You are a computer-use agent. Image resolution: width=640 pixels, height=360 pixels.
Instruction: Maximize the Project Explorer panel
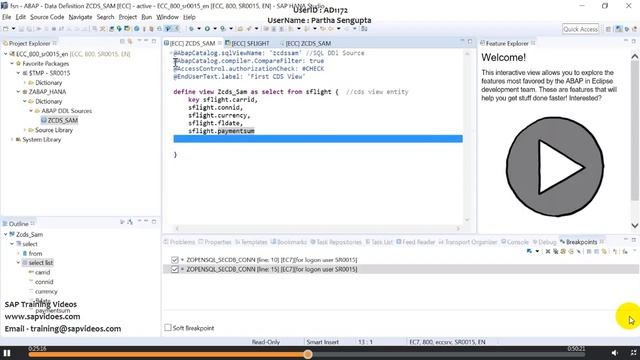tap(154, 41)
